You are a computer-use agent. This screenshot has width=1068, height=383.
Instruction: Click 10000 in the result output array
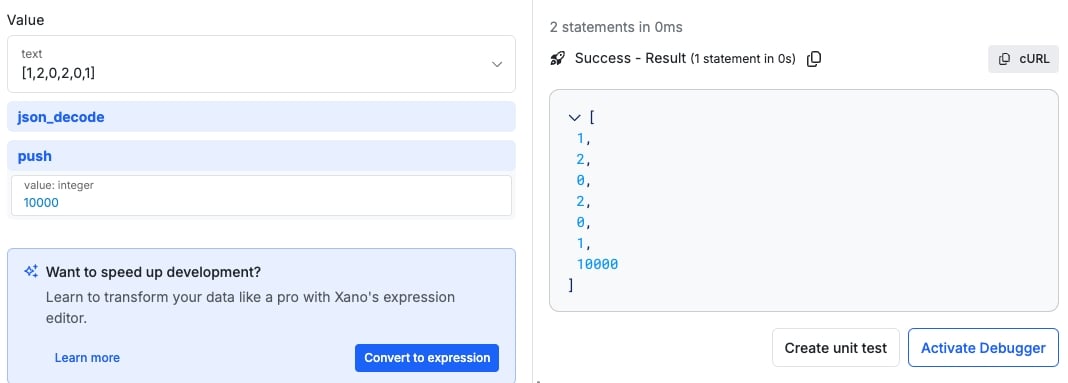597,264
